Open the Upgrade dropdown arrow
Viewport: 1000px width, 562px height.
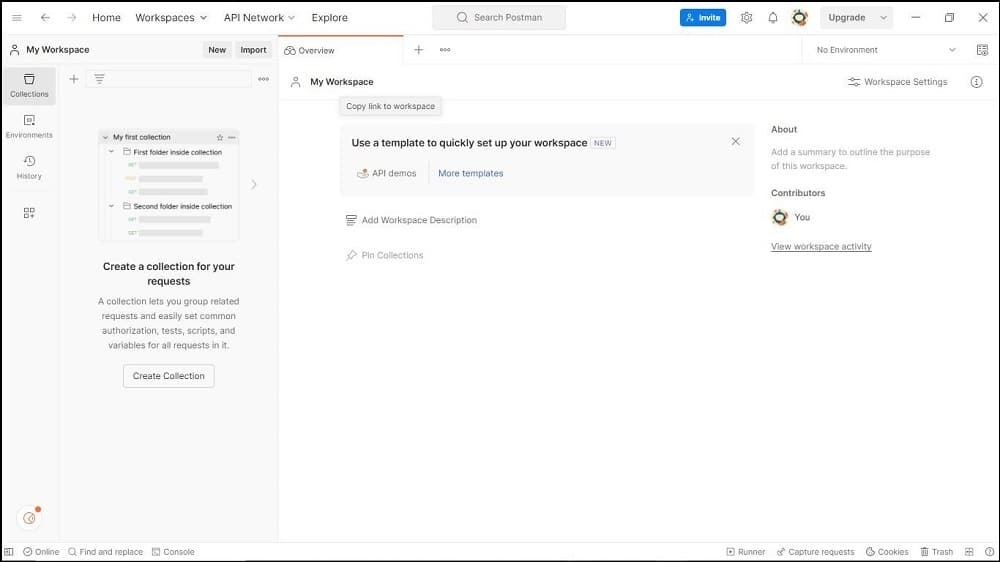click(883, 18)
